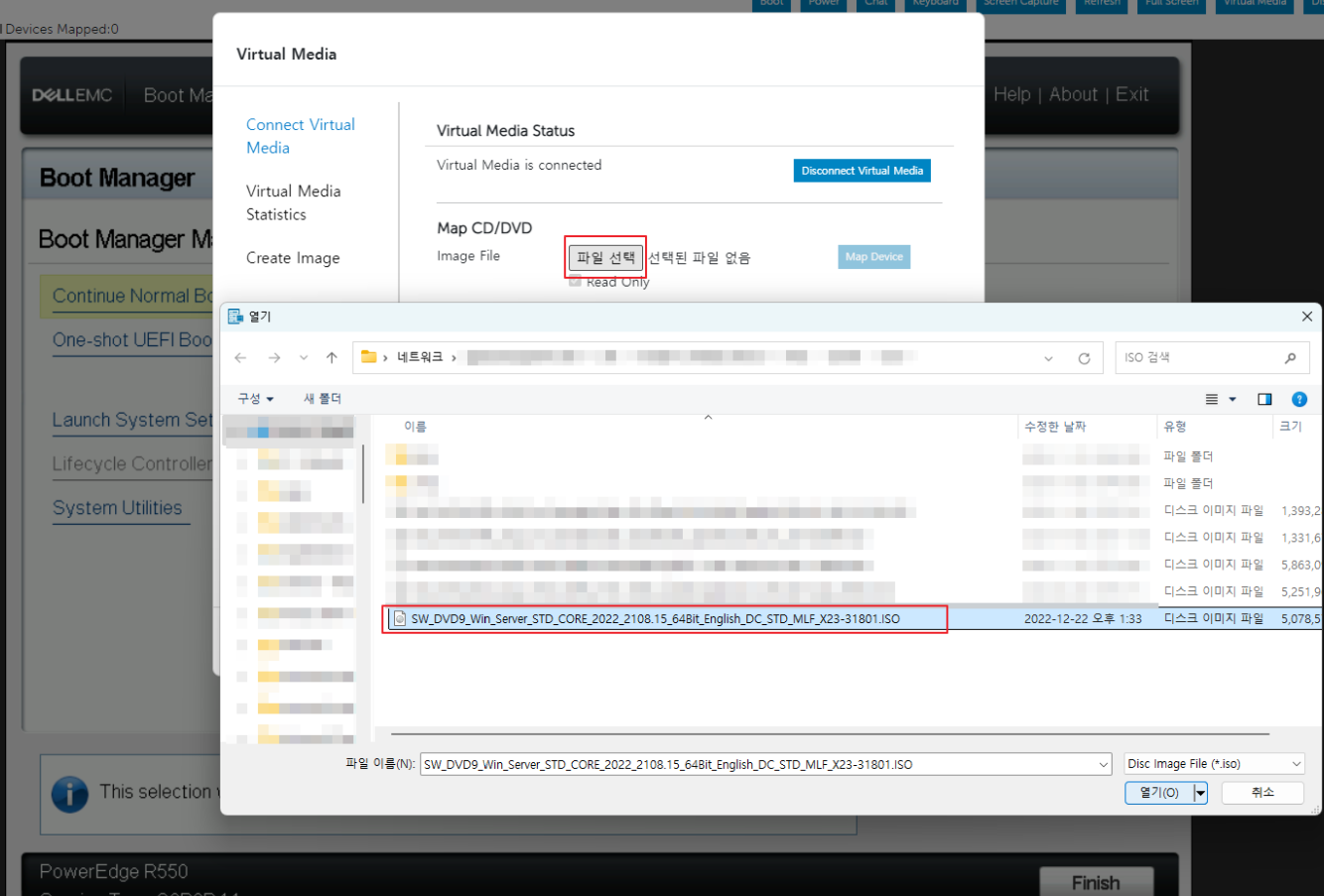Select Continue Normal Boot option

132,296
